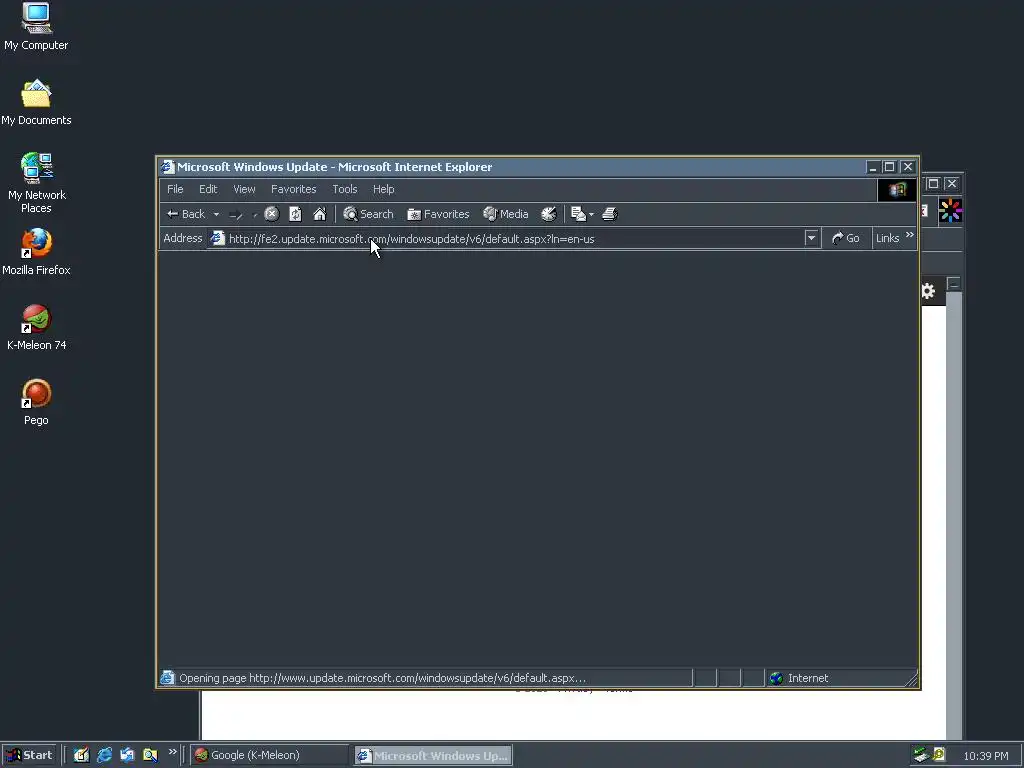Select the Pego desktop shortcut
Viewport: 1024px width, 768px height.
pyautogui.click(x=36, y=403)
